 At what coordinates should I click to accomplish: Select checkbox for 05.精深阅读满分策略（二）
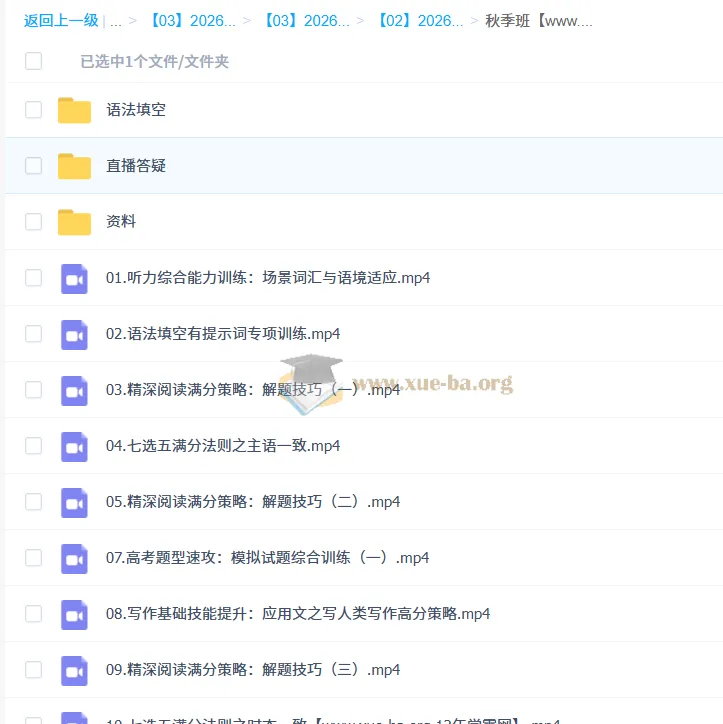(33, 502)
